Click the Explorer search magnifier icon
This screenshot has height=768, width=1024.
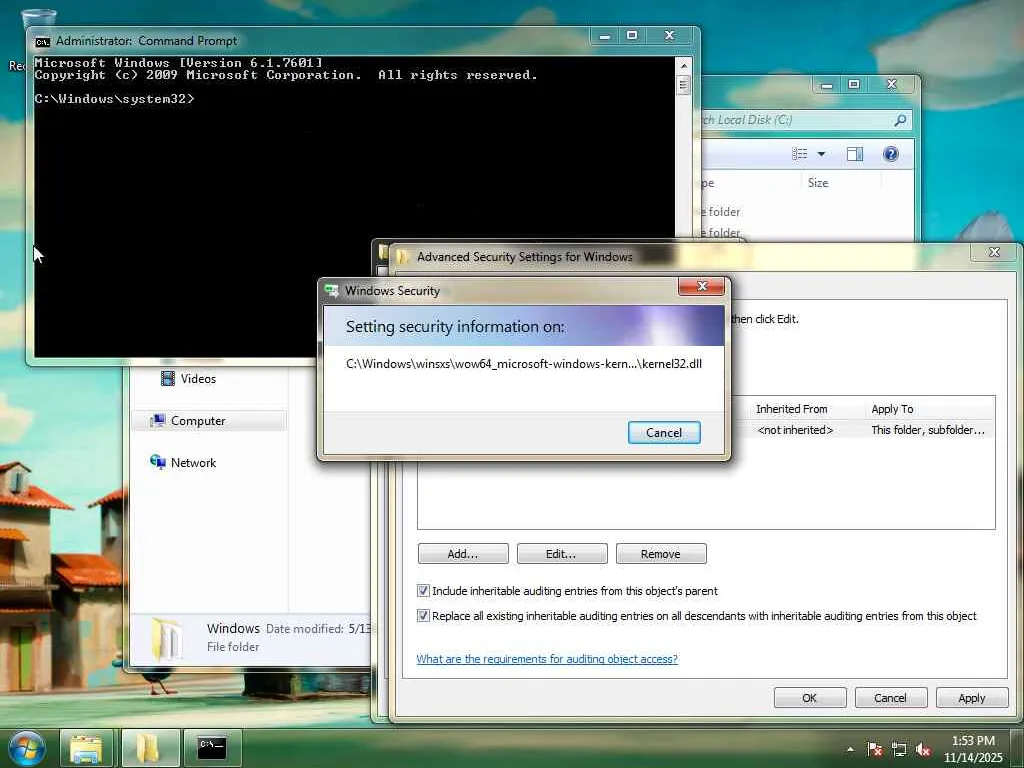(x=900, y=120)
